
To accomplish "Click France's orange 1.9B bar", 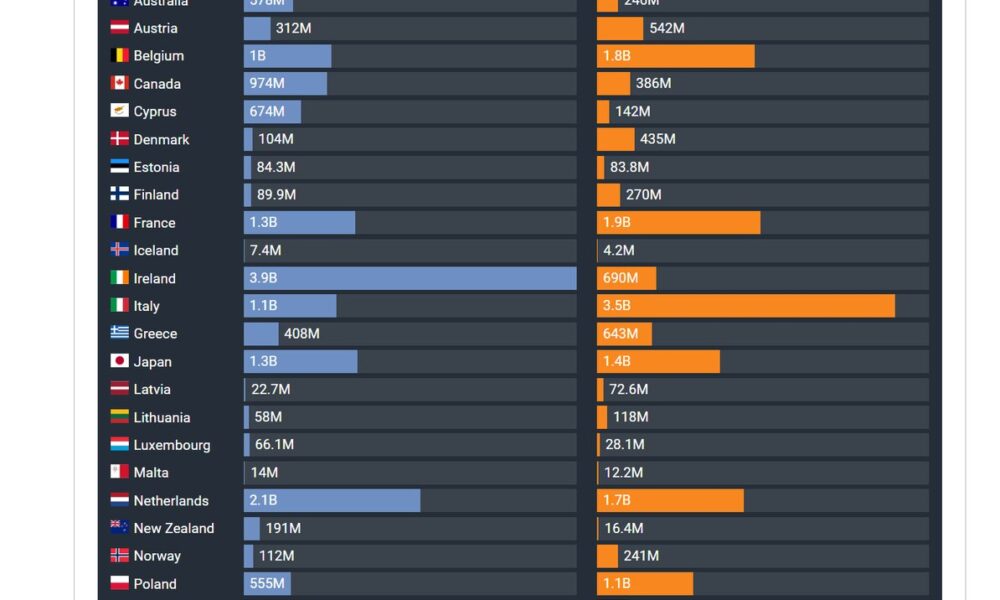I will (679, 223).
